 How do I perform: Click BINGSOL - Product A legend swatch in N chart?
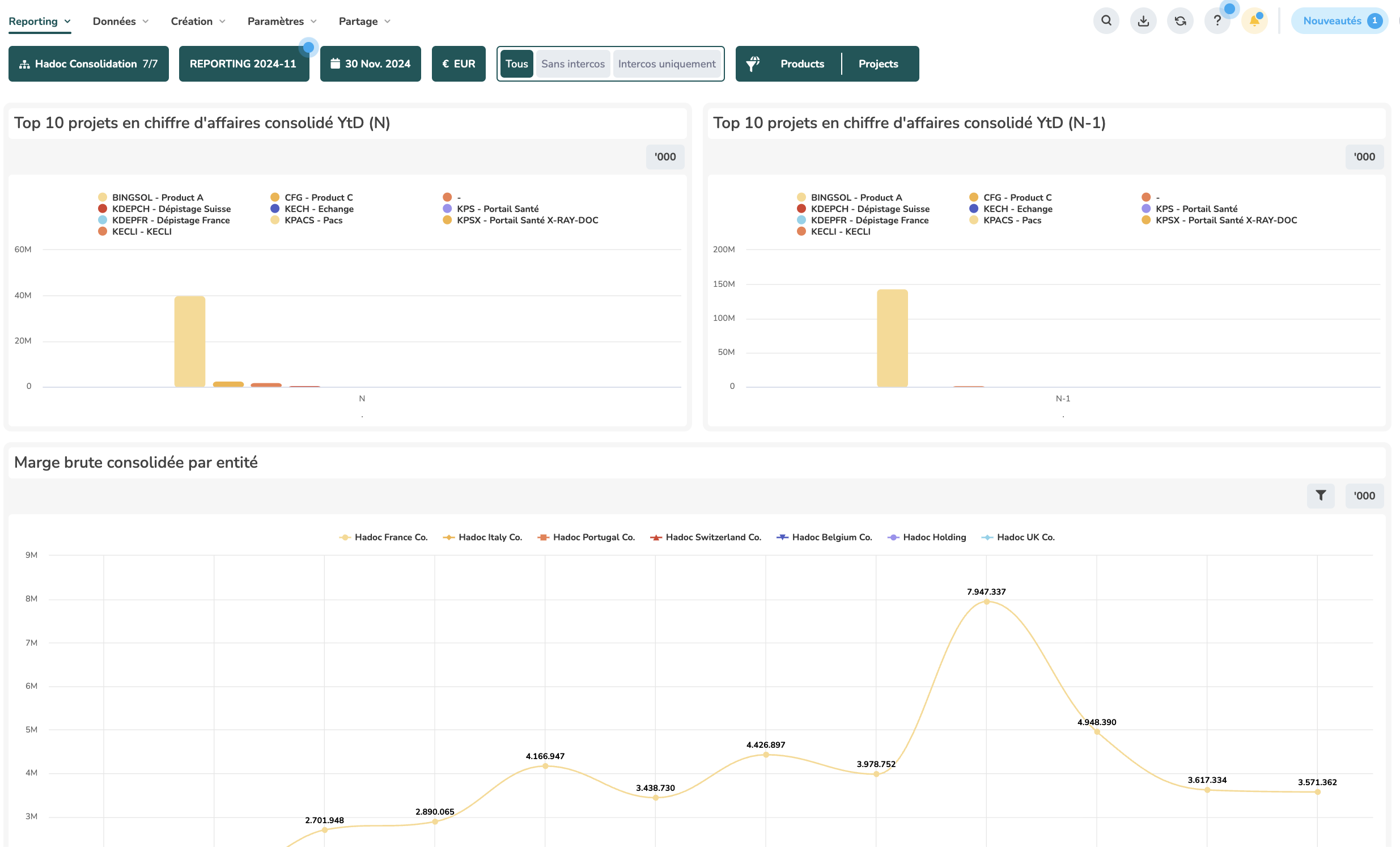coord(102,197)
